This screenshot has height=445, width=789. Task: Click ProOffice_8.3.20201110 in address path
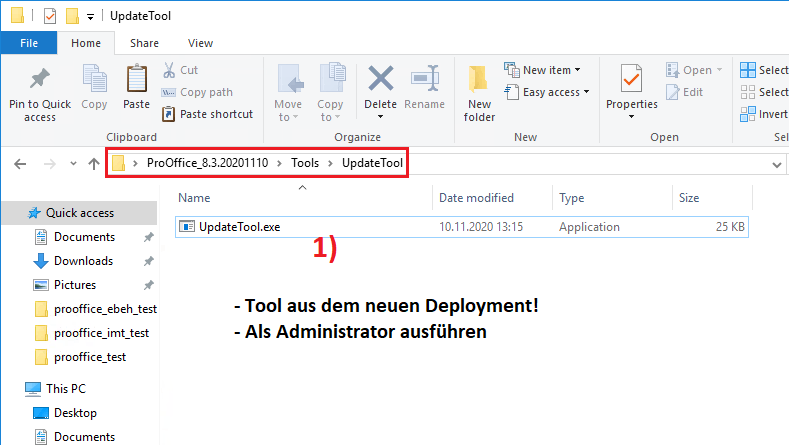207,163
